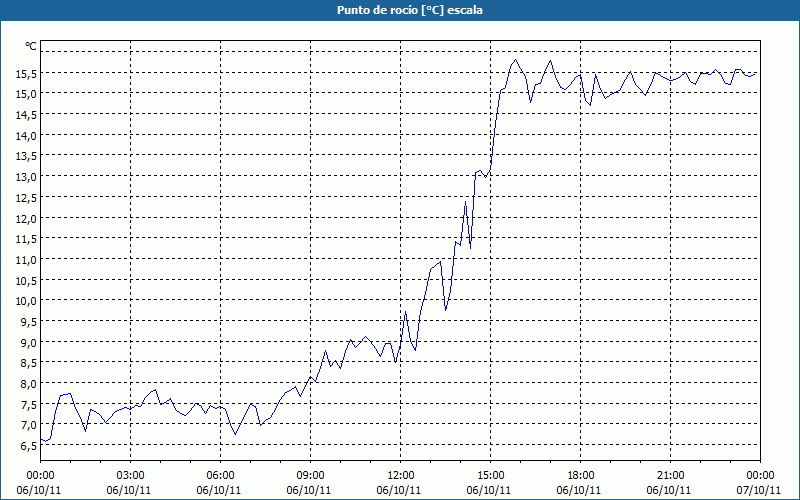Select the 15,0 value on the vertical axis
The height and width of the screenshot is (500, 800).
pos(26,94)
